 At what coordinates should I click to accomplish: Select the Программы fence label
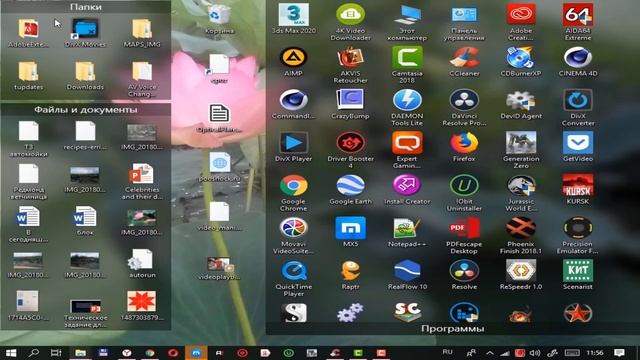(x=453, y=329)
